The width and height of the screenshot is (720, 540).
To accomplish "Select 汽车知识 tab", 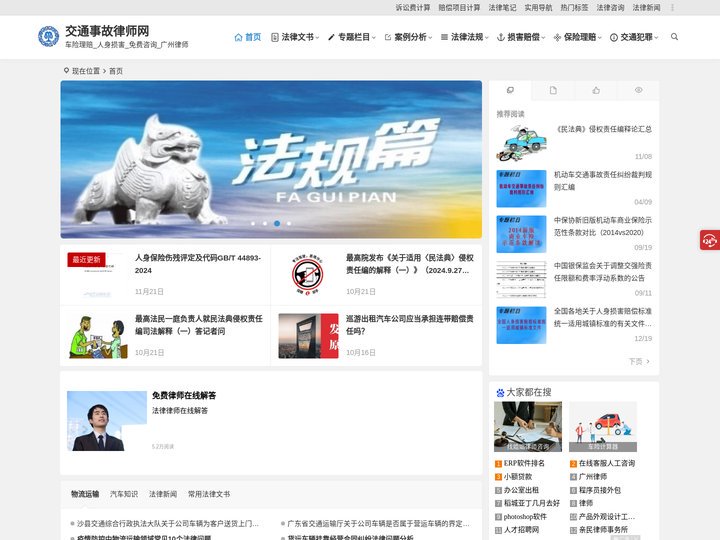I will 124,494.
